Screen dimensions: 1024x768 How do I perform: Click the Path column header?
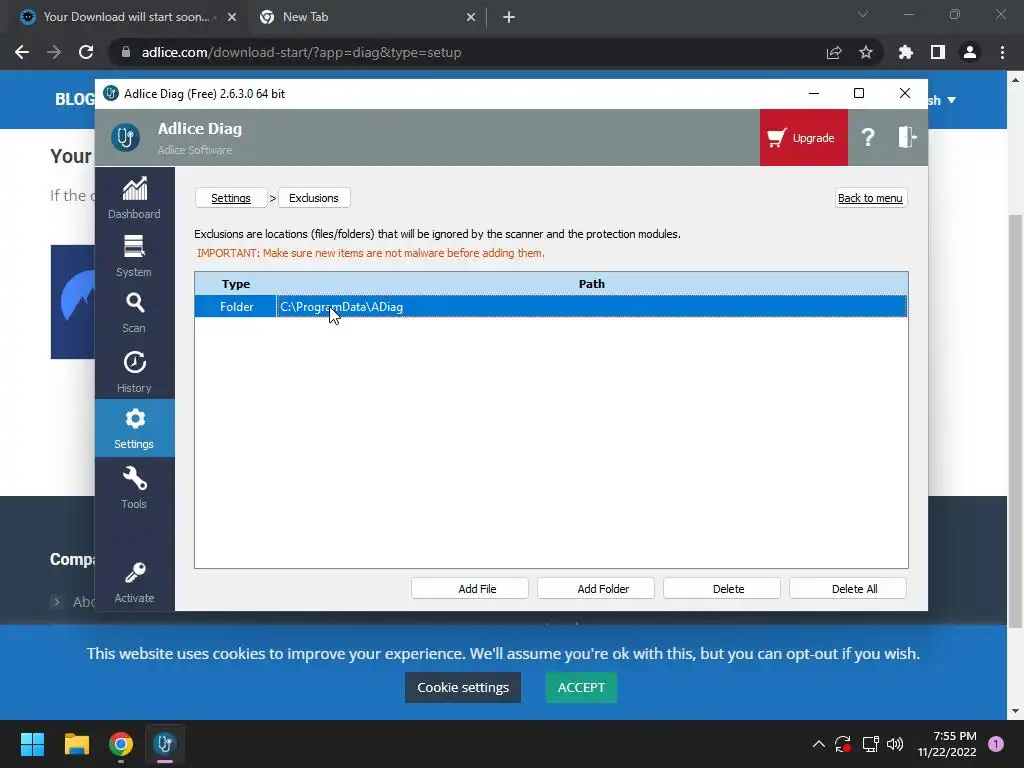tap(592, 284)
